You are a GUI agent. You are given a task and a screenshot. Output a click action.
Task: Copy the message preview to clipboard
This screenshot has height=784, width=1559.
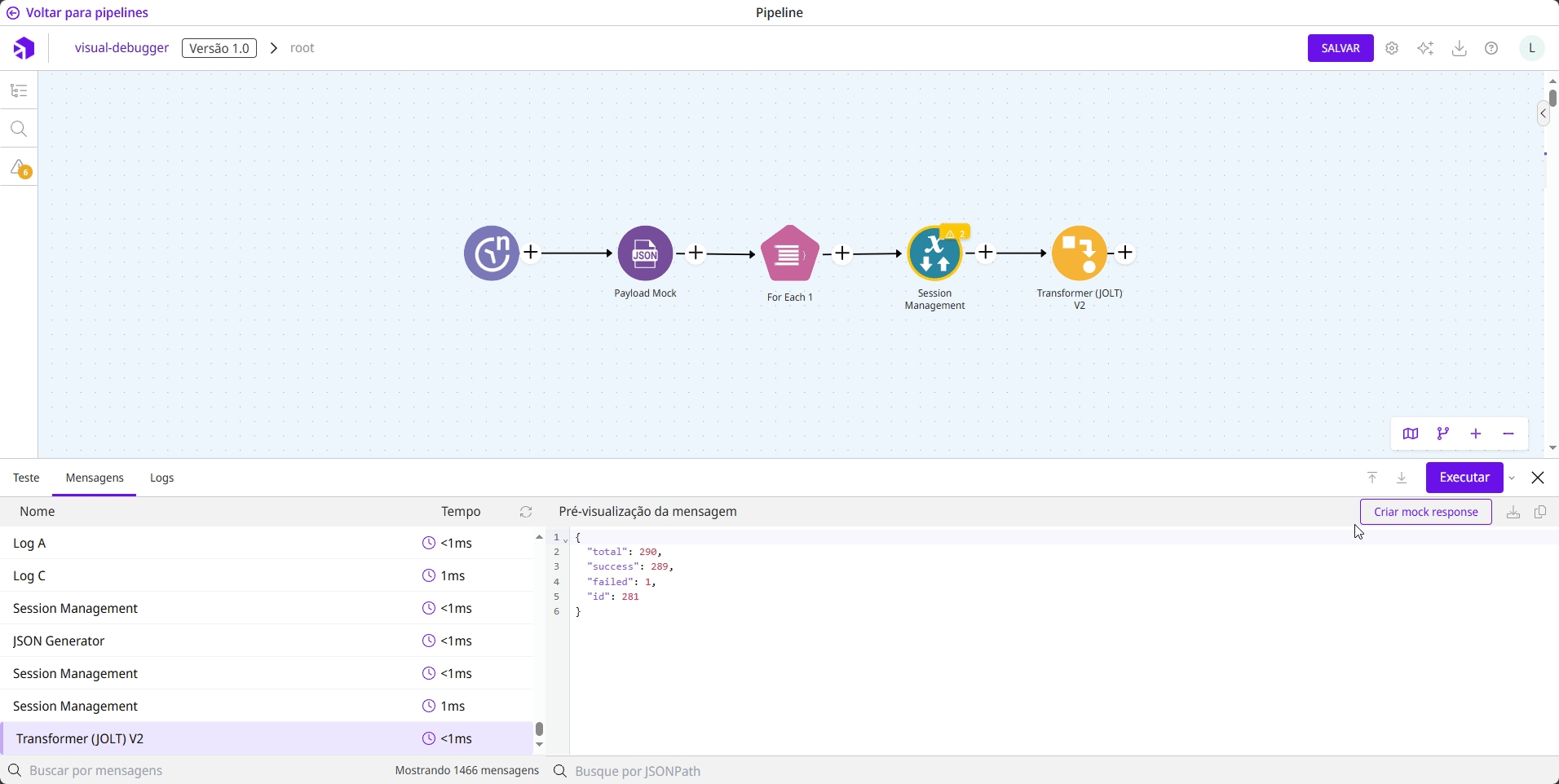[x=1540, y=513]
